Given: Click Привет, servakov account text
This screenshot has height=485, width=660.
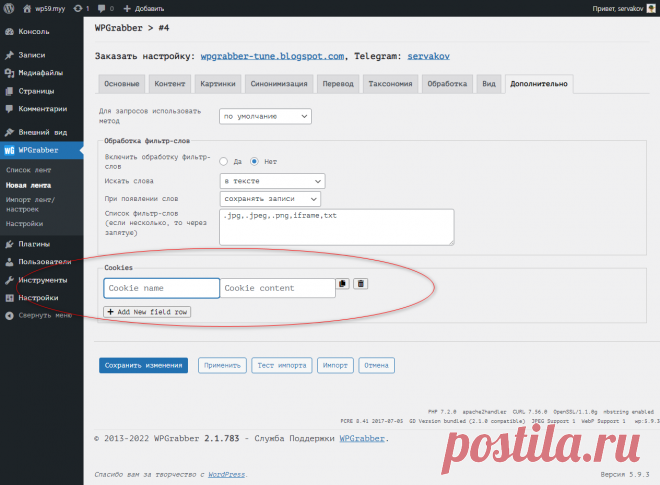Looking at the screenshot, I should point(618,8).
